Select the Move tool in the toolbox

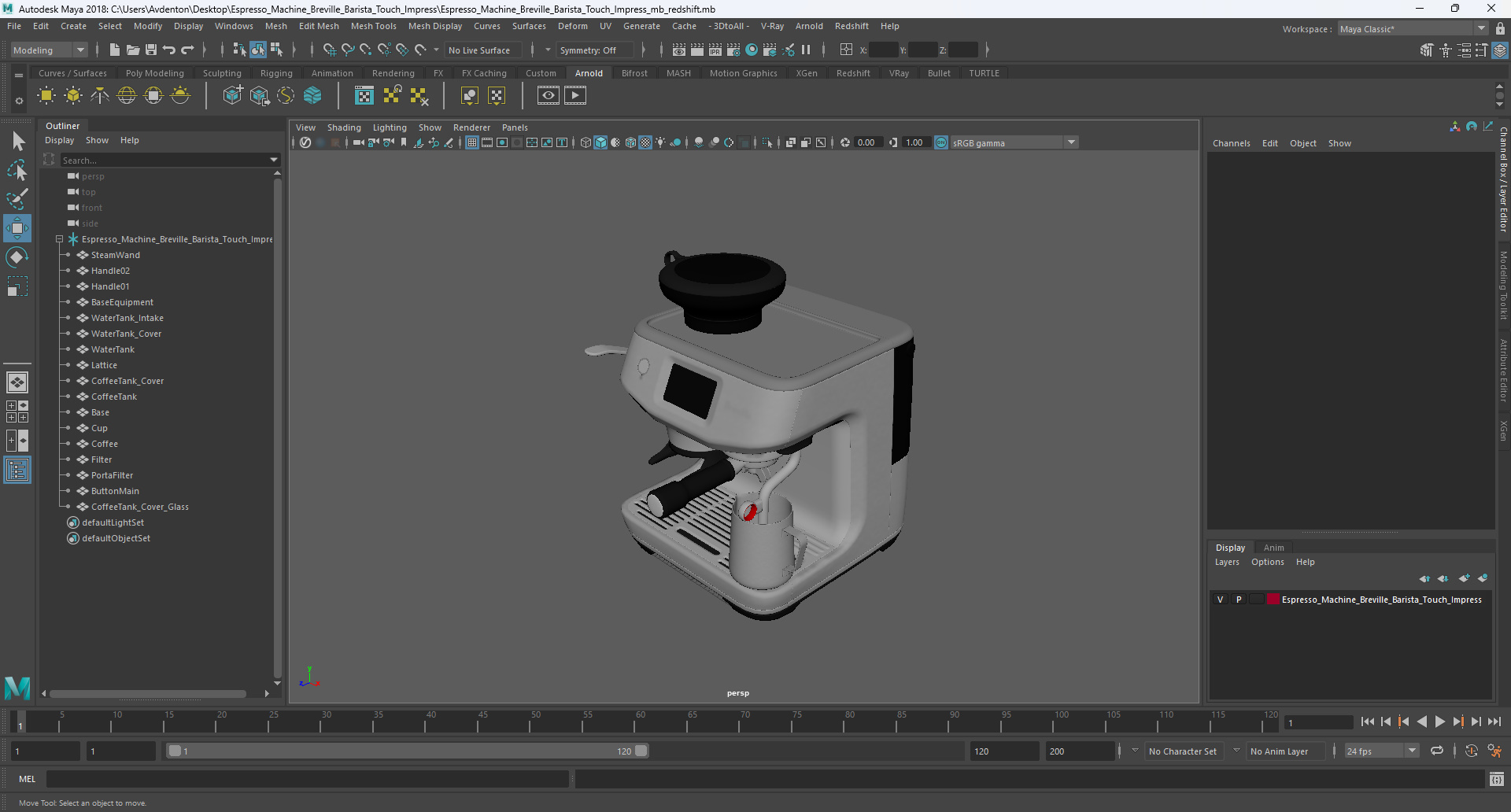coord(17,228)
